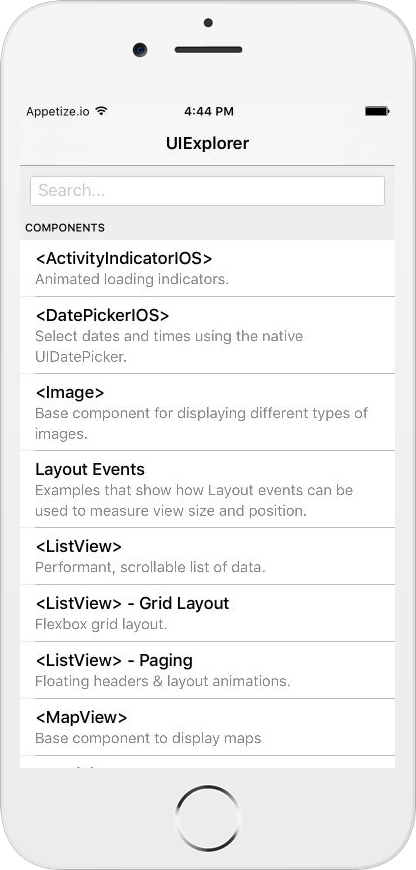Tap the UIExplorer navigation title
Viewport: 416px width, 870px height.
(207, 143)
